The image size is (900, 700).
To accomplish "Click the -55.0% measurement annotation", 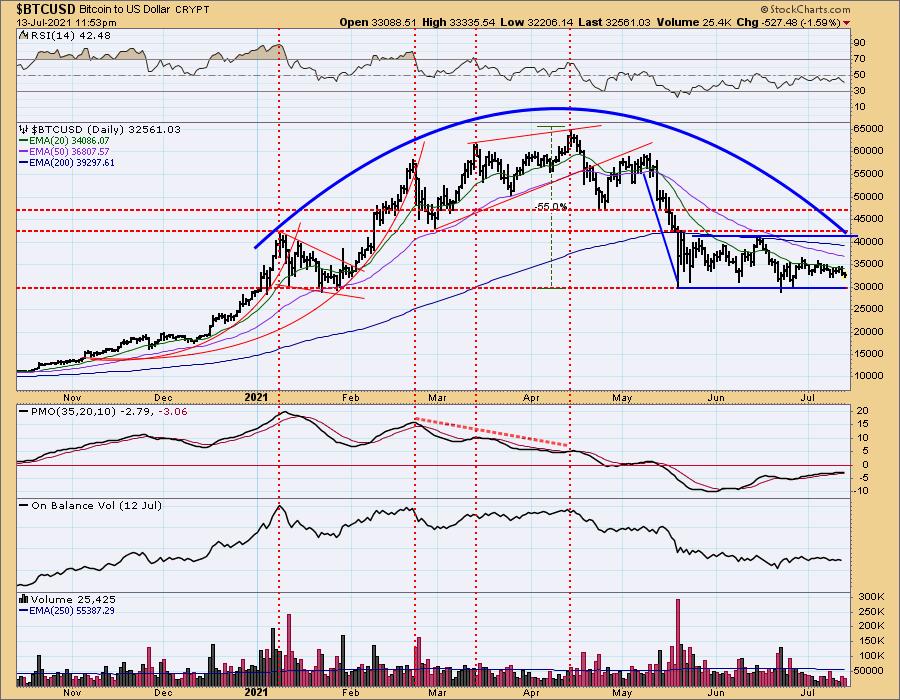I will click(550, 207).
